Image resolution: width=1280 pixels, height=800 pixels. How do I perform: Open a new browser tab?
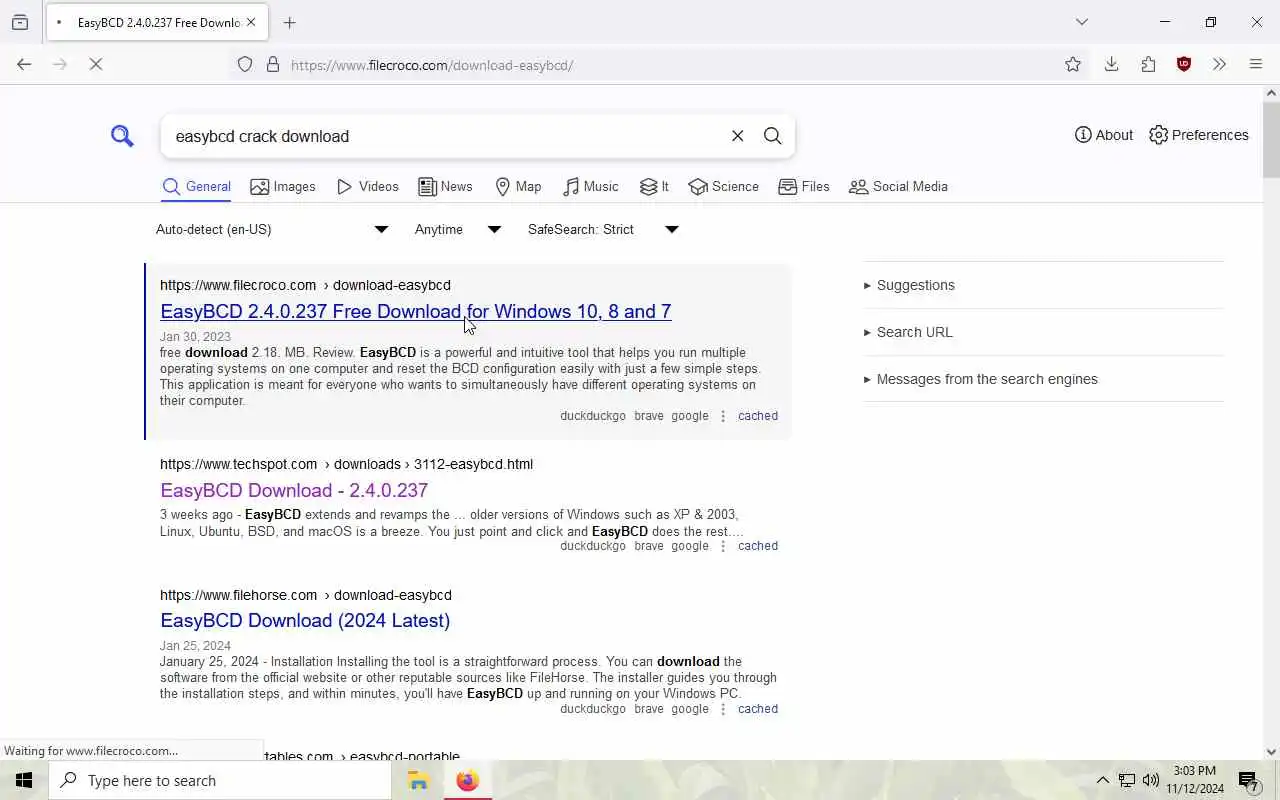point(290,22)
